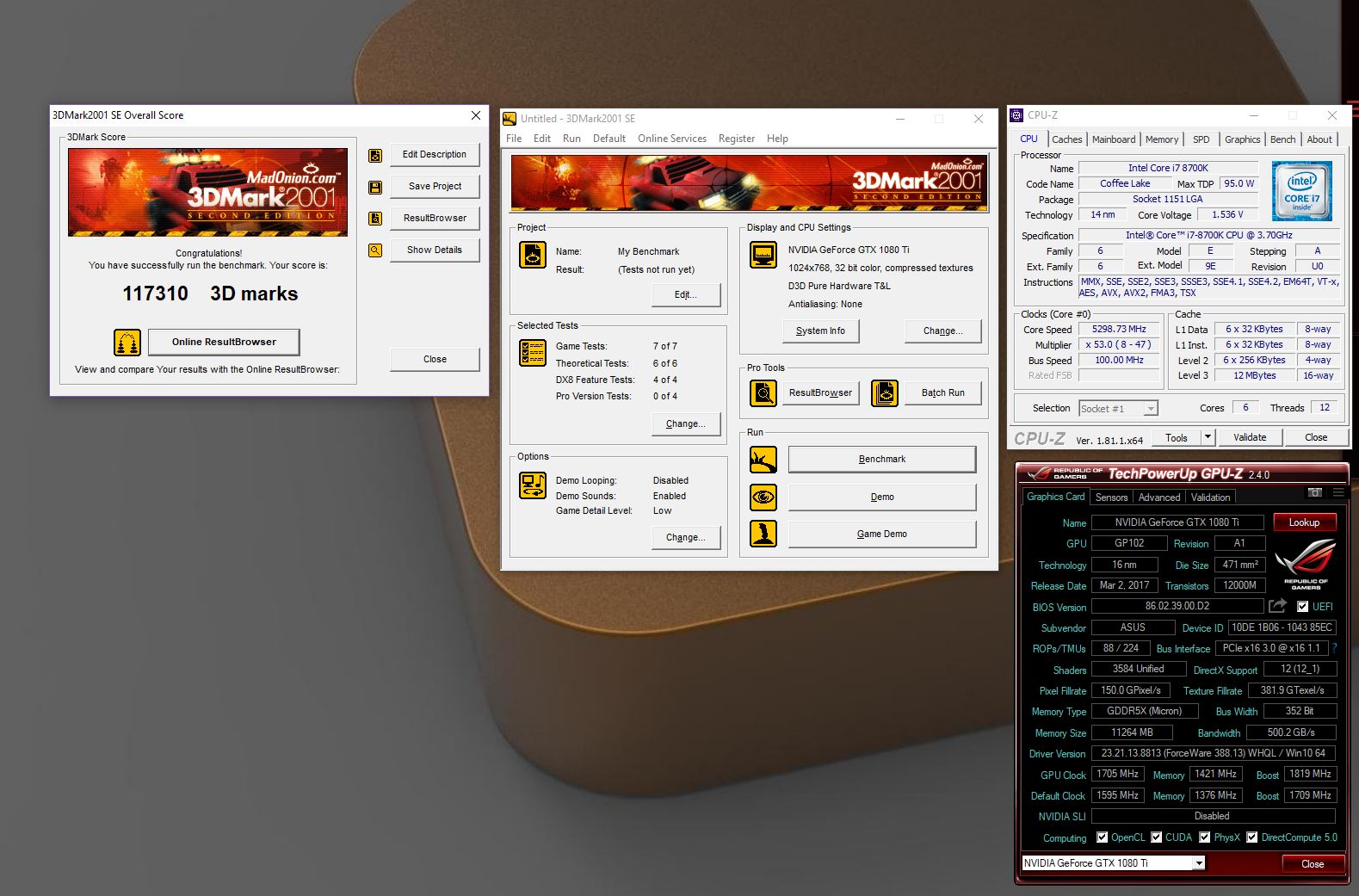Screen dimensions: 1359x896
Task: Click the Batch Run button
Action: [943, 392]
